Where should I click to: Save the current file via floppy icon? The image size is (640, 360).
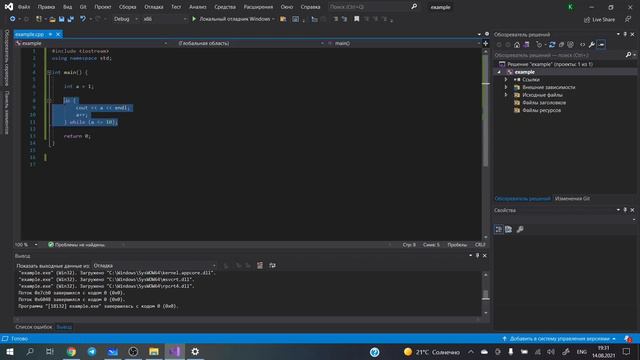tap(61, 19)
